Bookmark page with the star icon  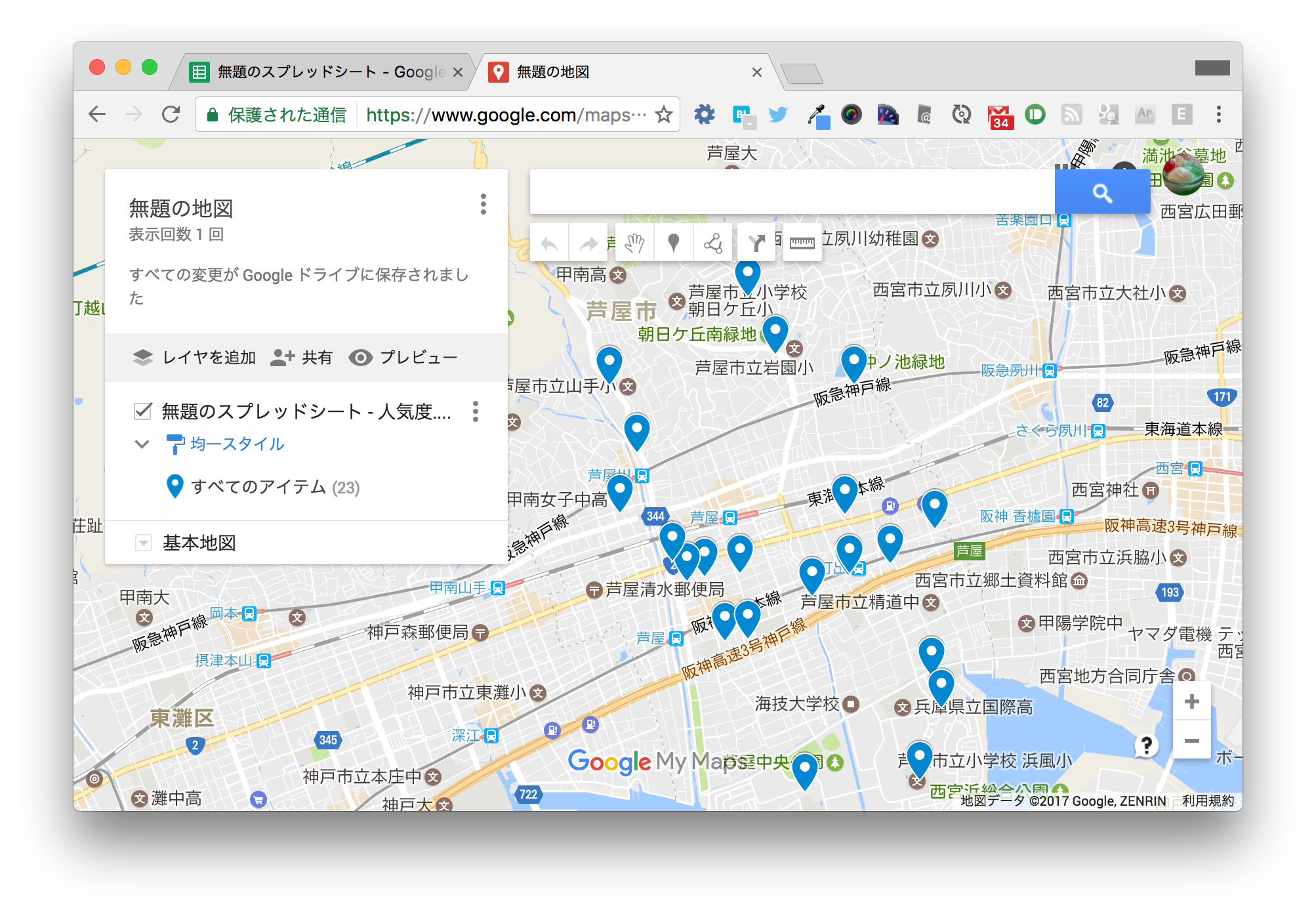point(664,114)
